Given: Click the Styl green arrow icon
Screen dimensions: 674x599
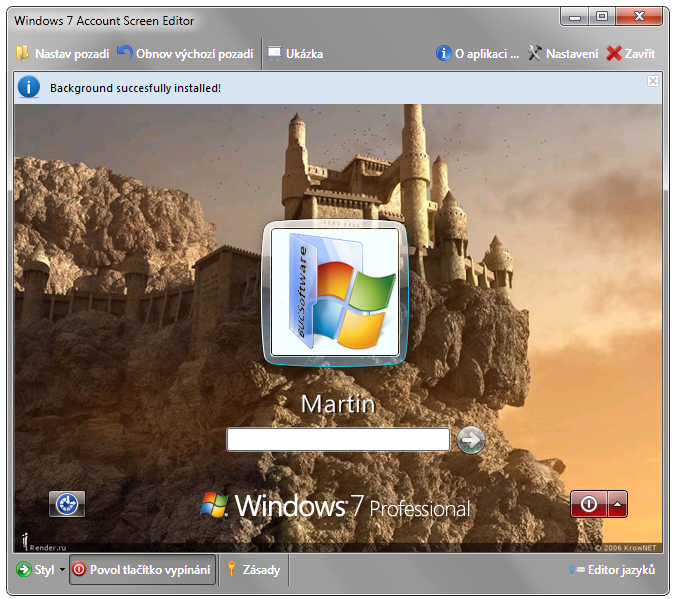Looking at the screenshot, I should pyautogui.click(x=24, y=570).
